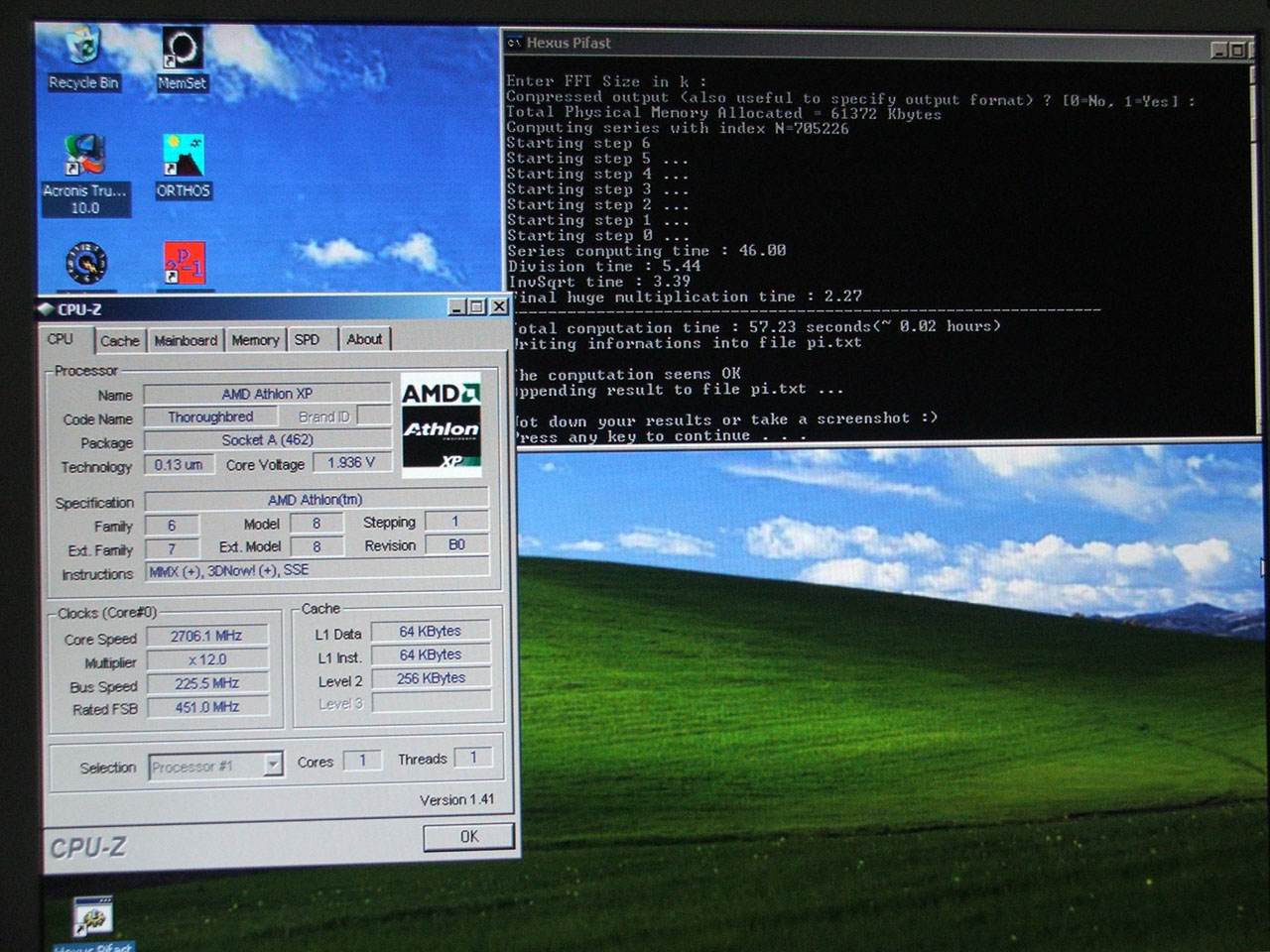Click the 'Version 1.41' label in CPU-Z
This screenshot has width=1270, height=952.
pyautogui.click(x=456, y=799)
